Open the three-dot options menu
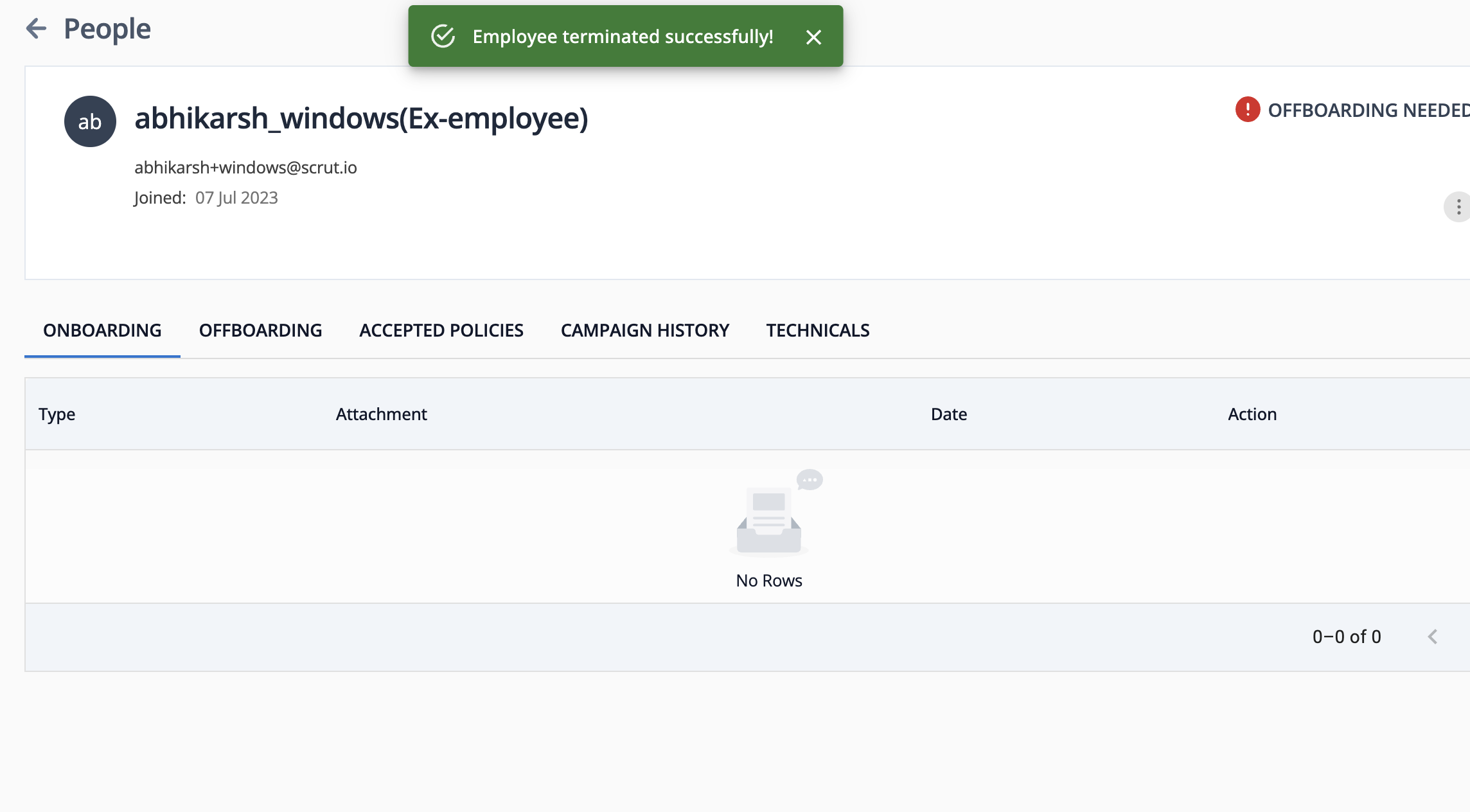This screenshot has width=1470, height=812. point(1458,207)
